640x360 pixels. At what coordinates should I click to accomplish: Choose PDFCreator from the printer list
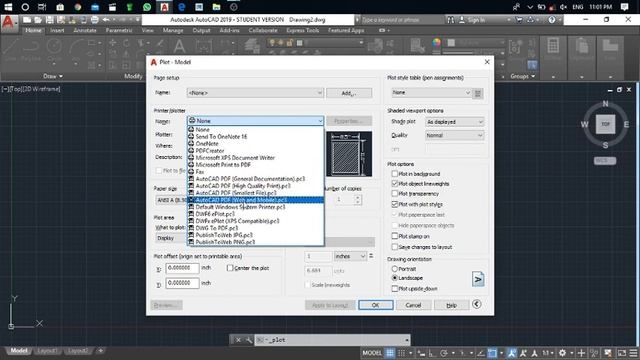(256, 151)
